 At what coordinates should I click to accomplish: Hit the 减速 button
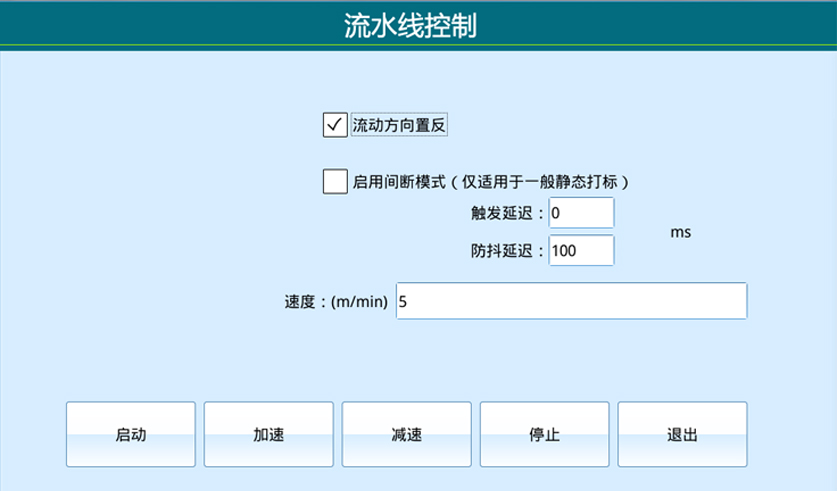pos(406,435)
